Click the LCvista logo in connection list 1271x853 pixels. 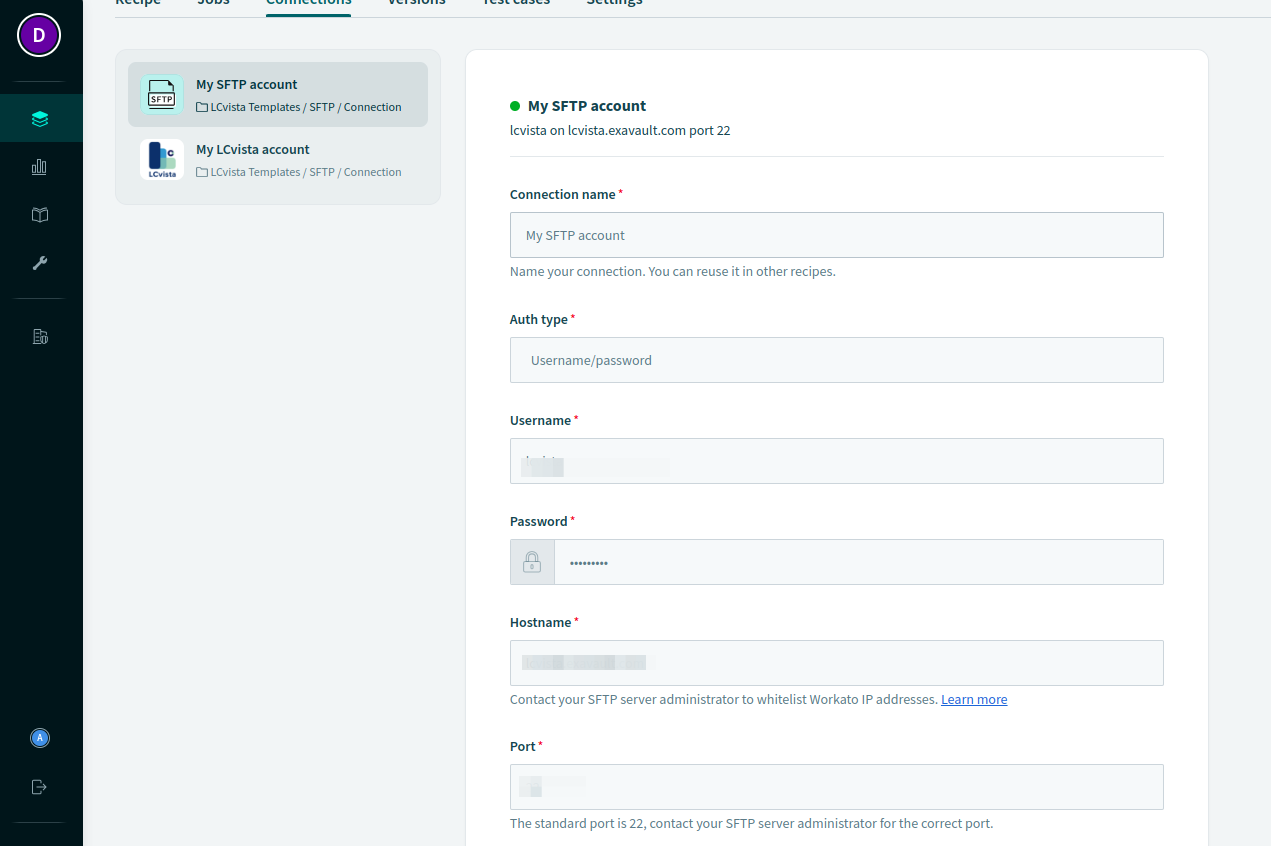click(x=161, y=159)
